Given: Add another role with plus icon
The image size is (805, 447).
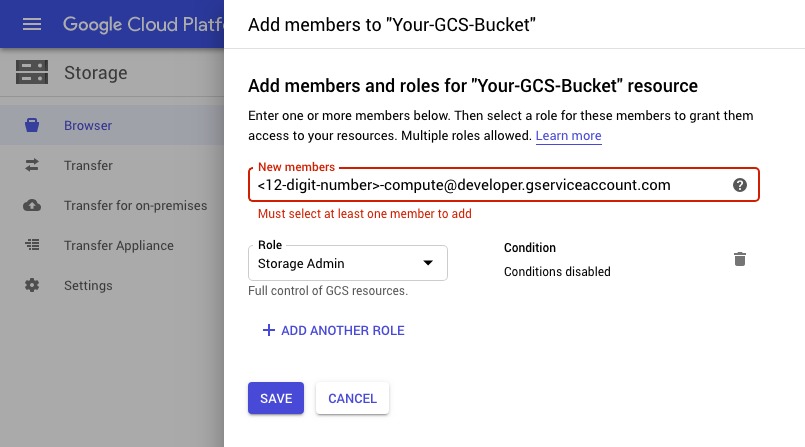Looking at the screenshot, I should pyautogui.click(x=268, y=330).
